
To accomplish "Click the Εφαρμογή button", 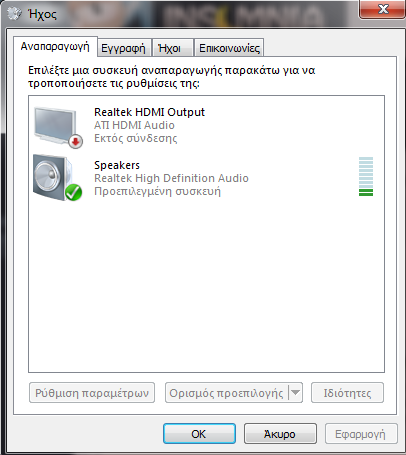I will pyautogui.click(x=361, y=434).
